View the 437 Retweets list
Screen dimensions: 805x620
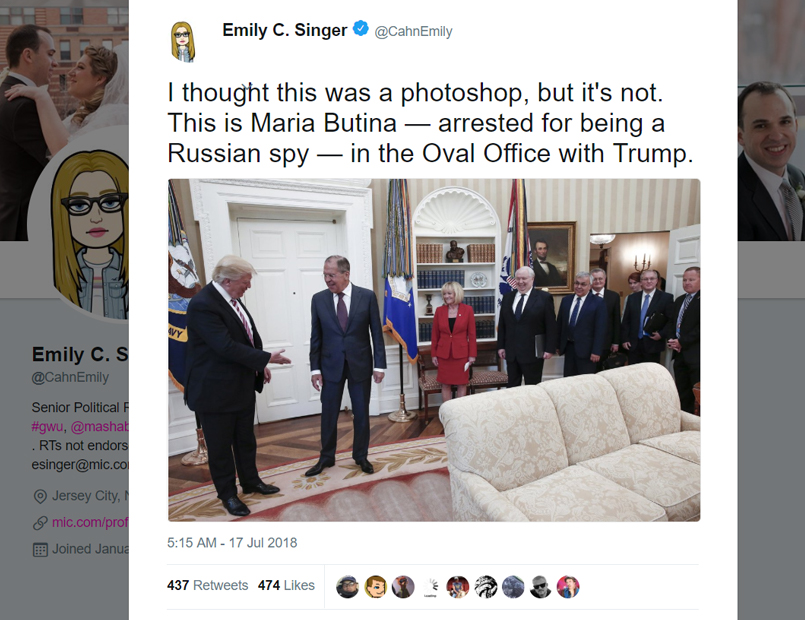click(x=207, y=585)
